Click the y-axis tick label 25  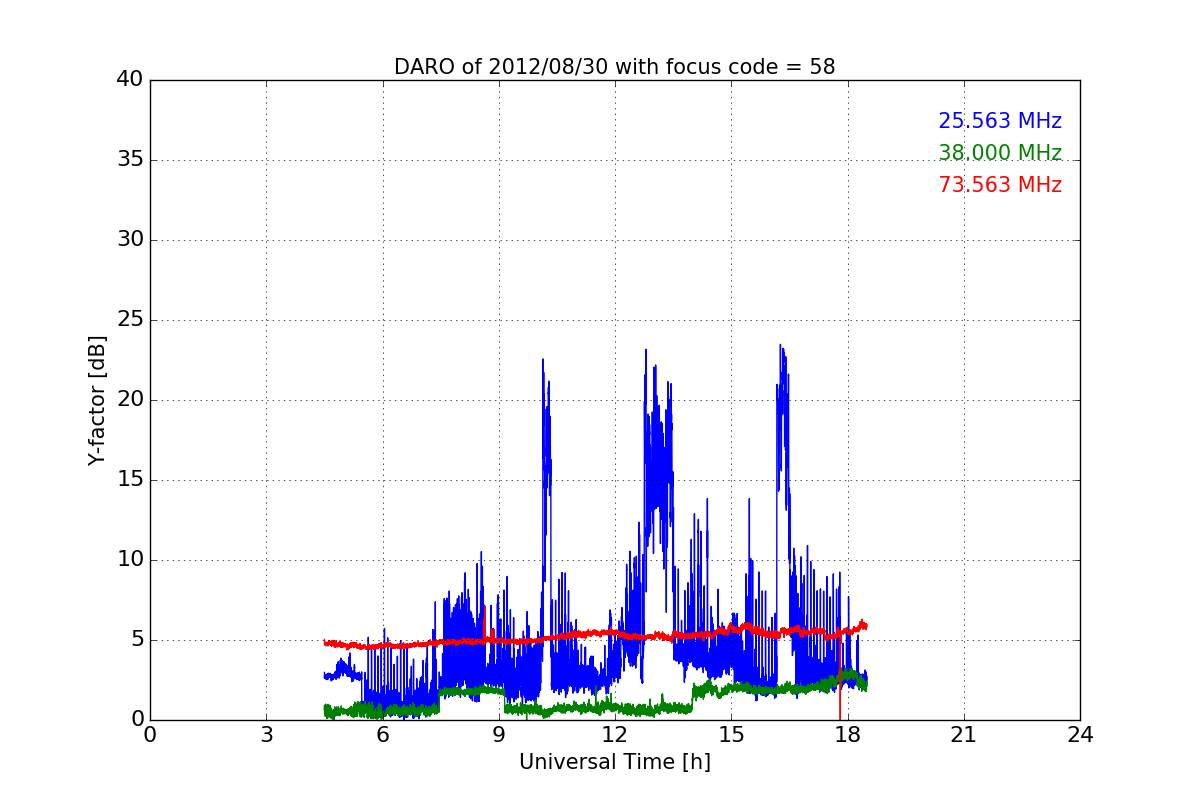click(130, 320)
